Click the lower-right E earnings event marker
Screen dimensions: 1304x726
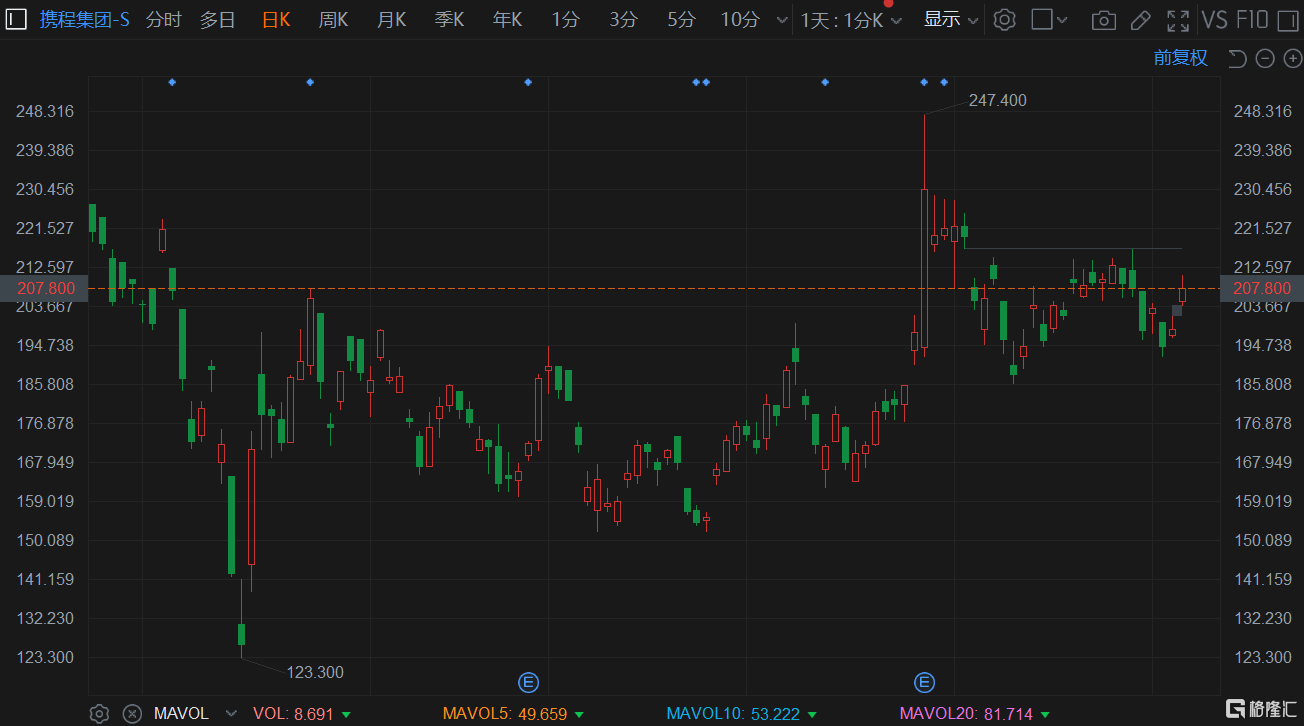tap(925, 683)
